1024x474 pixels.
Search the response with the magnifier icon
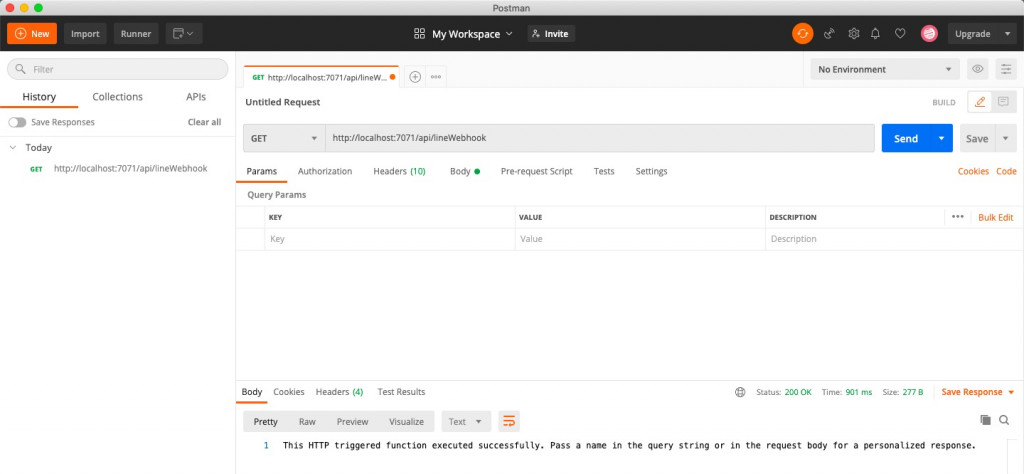(1004, 420)
